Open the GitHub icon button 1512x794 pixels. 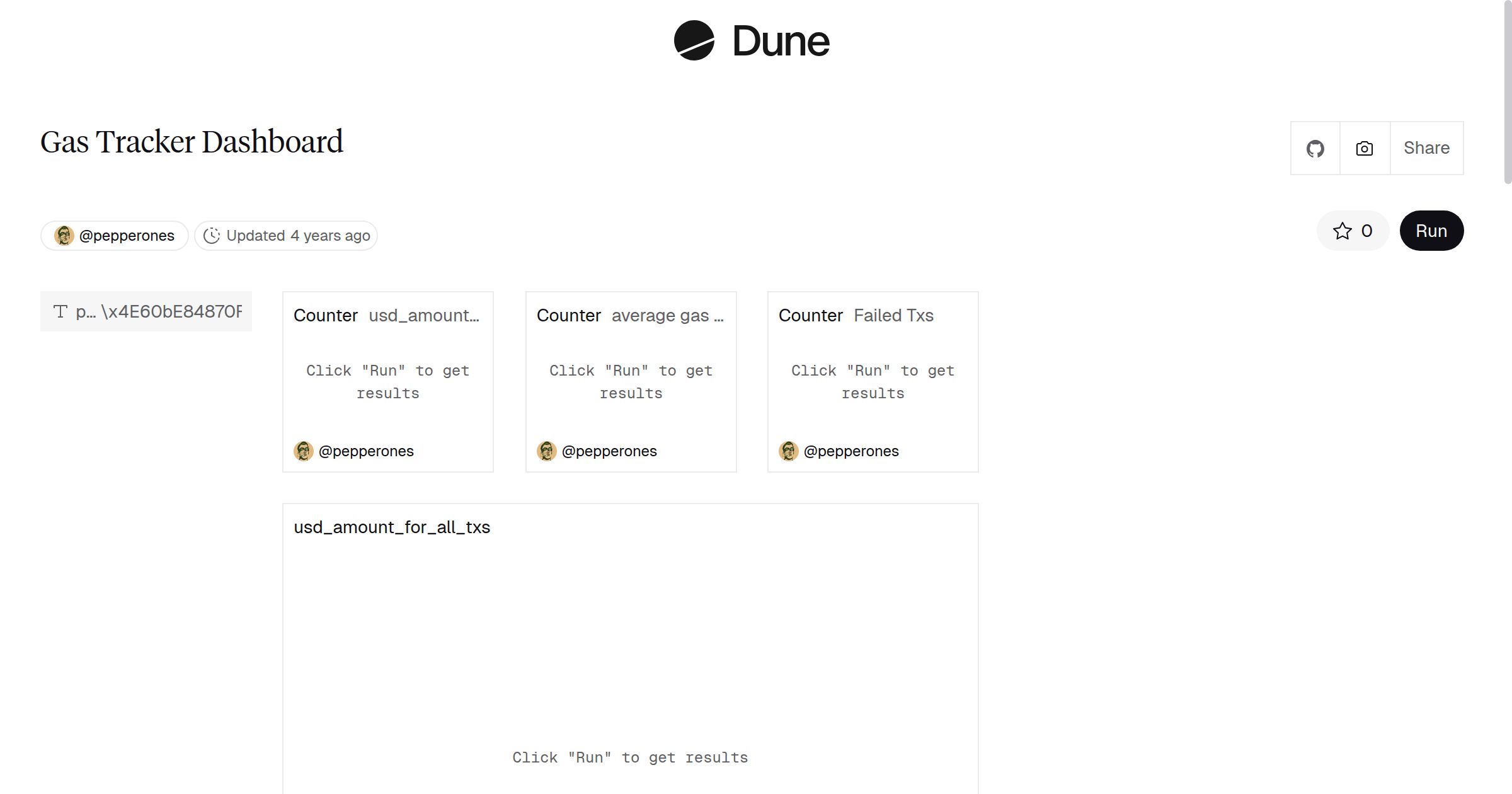tap(1315, 148)
